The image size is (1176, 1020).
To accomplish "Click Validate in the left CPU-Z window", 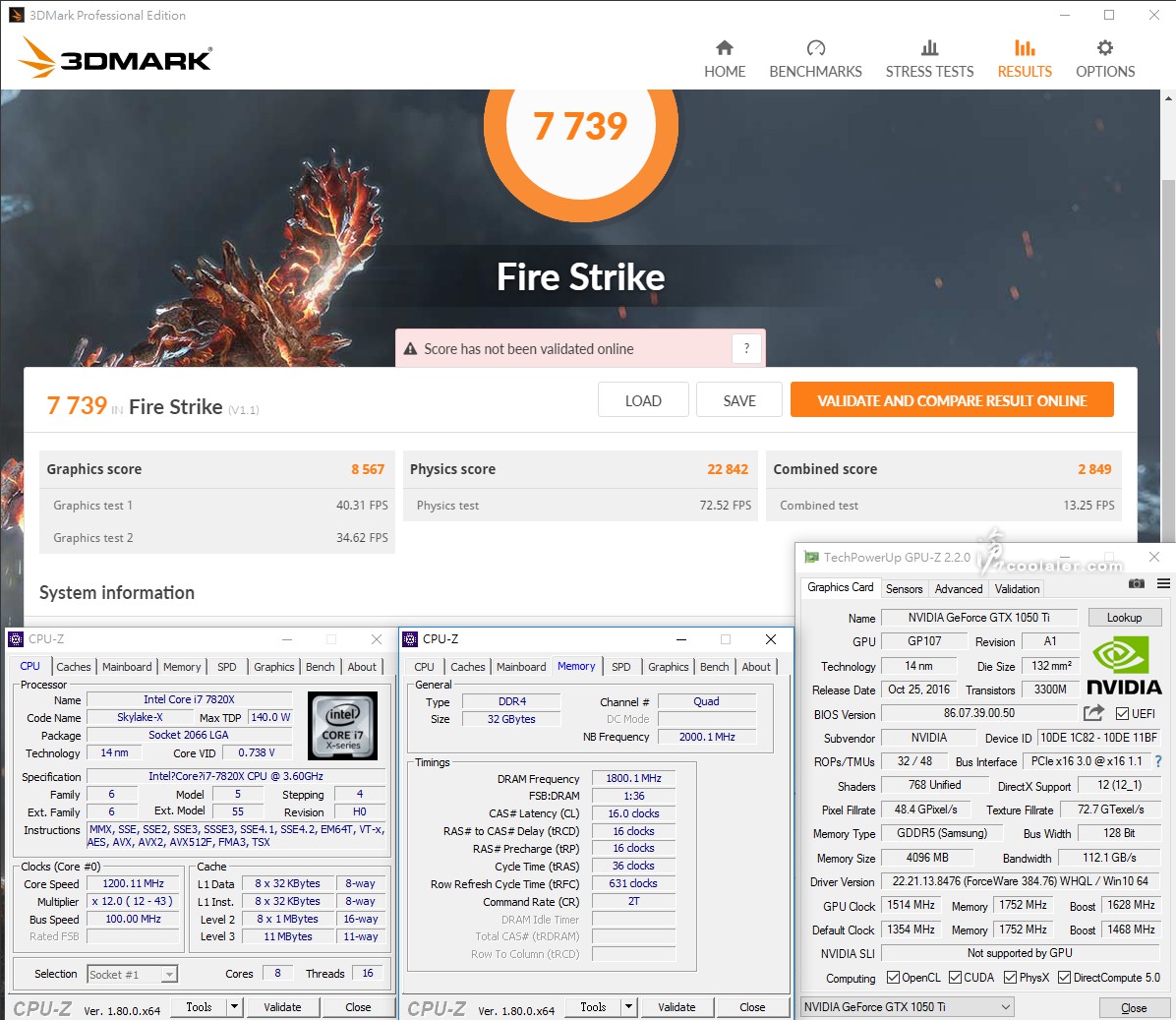I will [x=282, y=1007].
